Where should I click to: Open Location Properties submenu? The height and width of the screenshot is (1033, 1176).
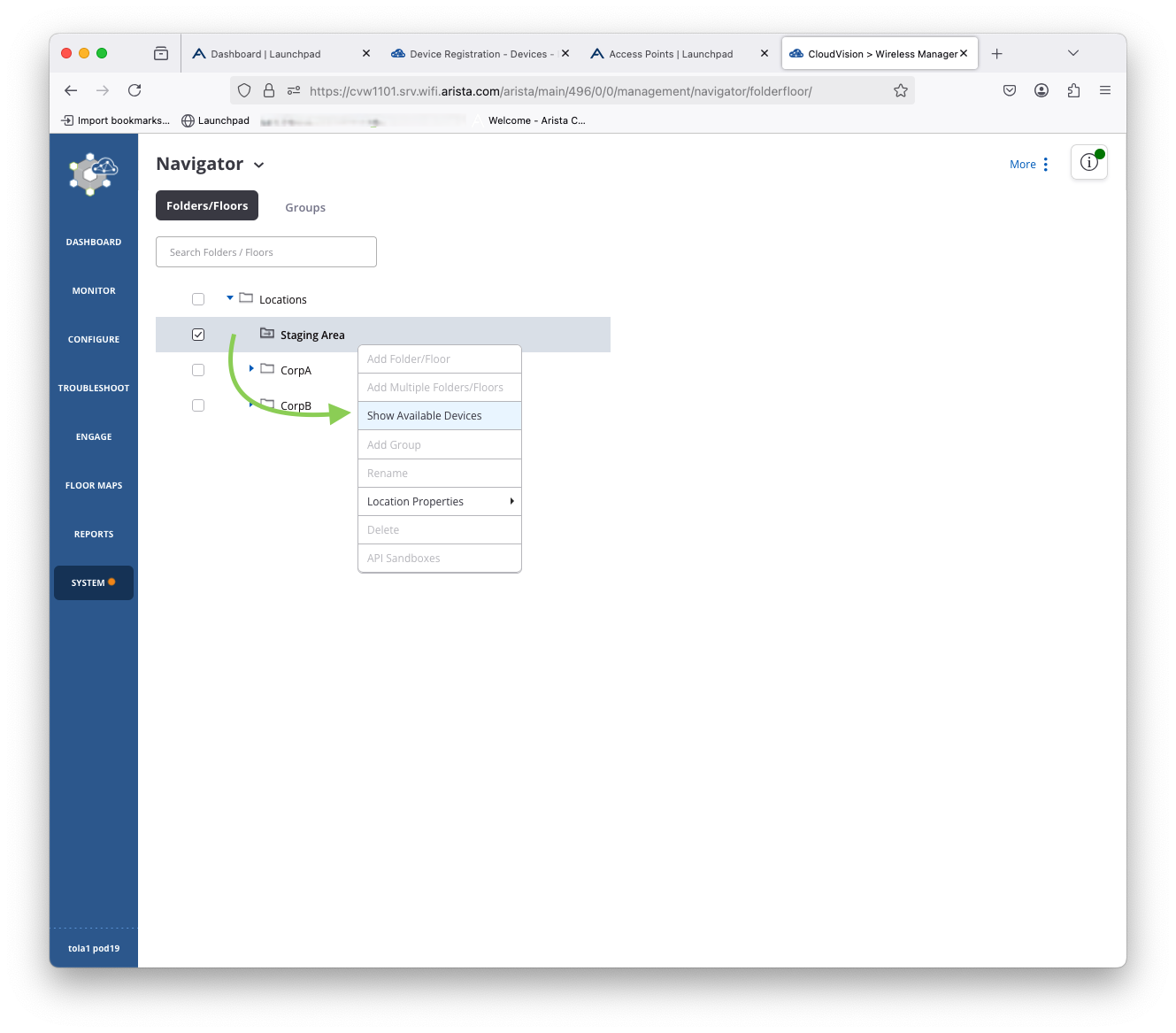tap(439, 502)
